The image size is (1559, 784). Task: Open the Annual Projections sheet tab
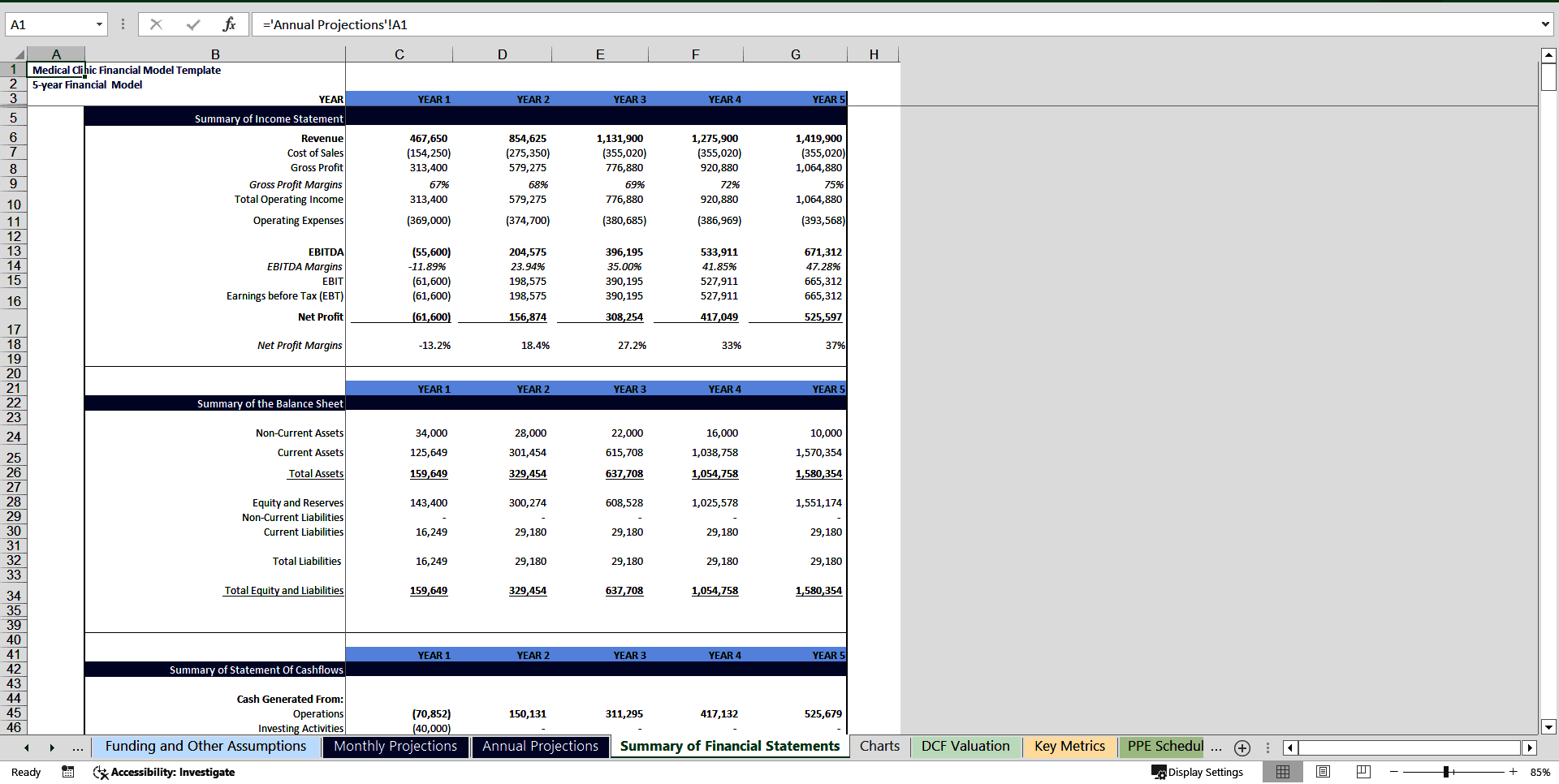pyautogui.click(x=540, y=747)
